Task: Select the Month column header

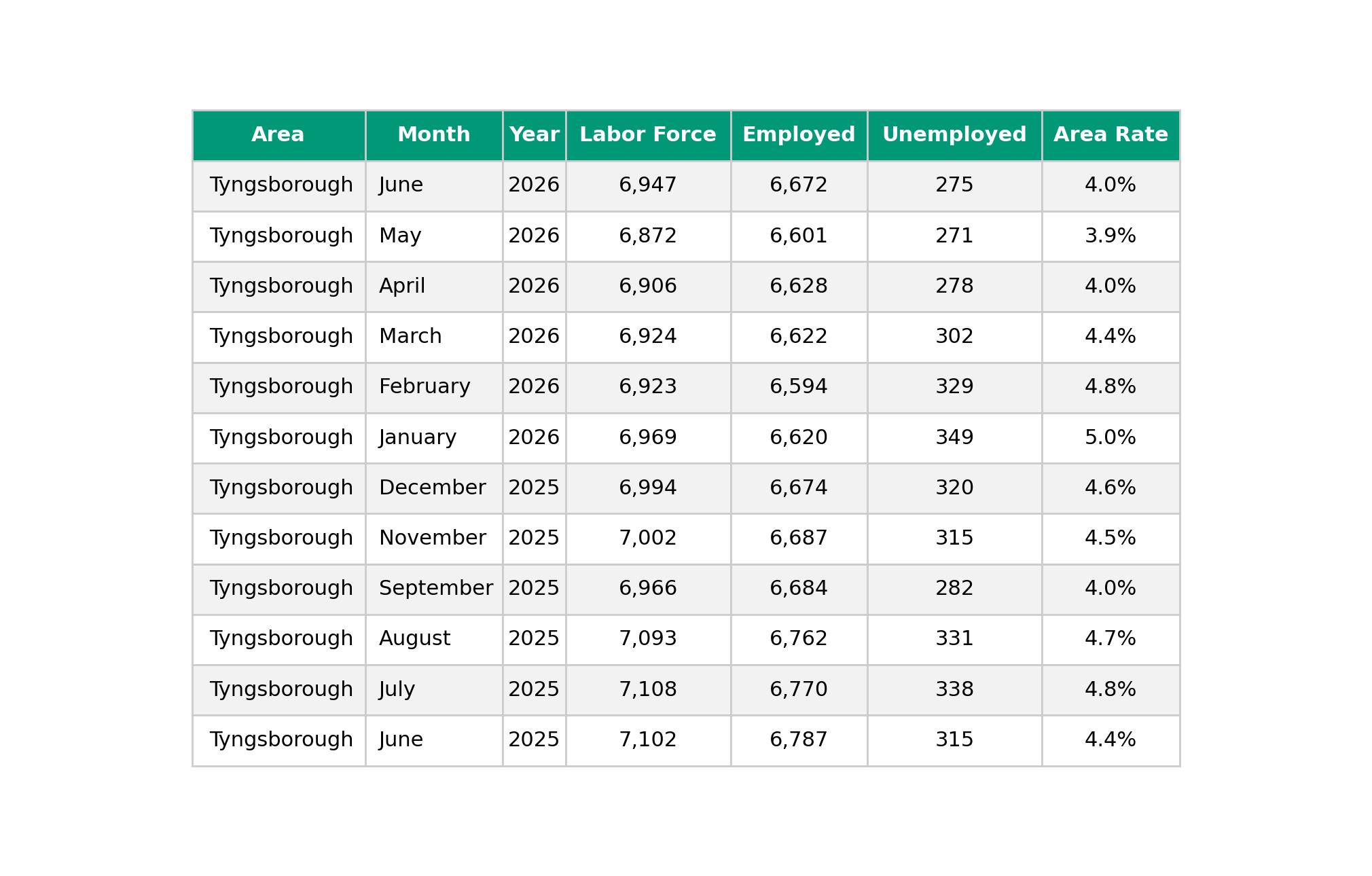Action: (x=434, y=135)
